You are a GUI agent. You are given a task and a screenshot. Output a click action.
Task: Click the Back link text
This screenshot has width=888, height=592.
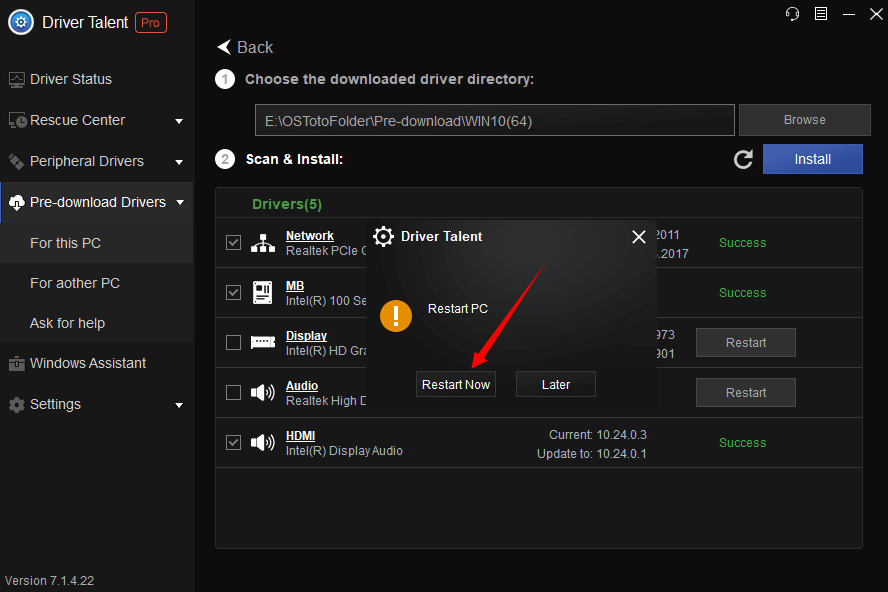(255, 47)
